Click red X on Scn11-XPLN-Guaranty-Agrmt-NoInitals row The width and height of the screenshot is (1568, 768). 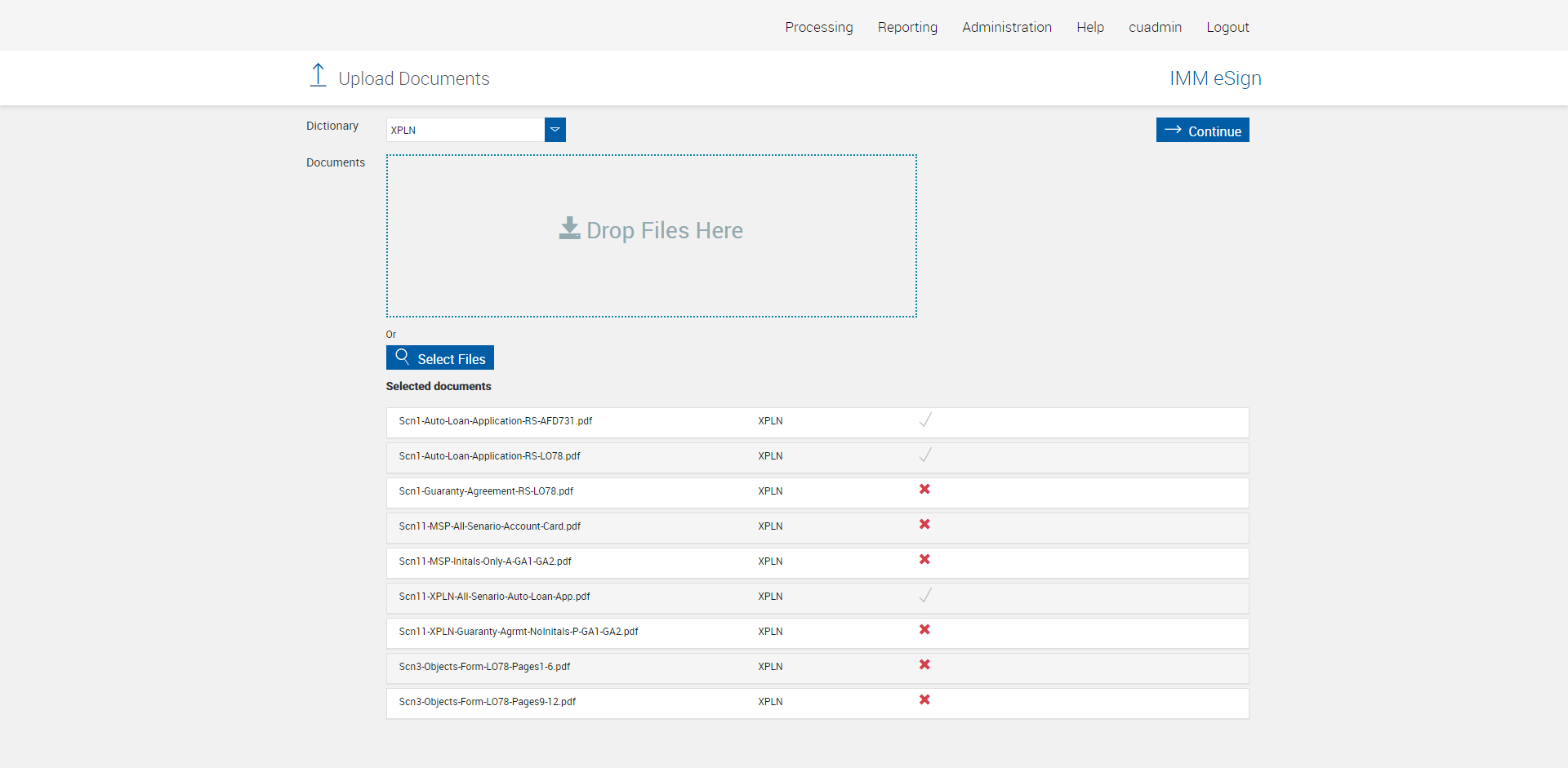click(924, 630)
